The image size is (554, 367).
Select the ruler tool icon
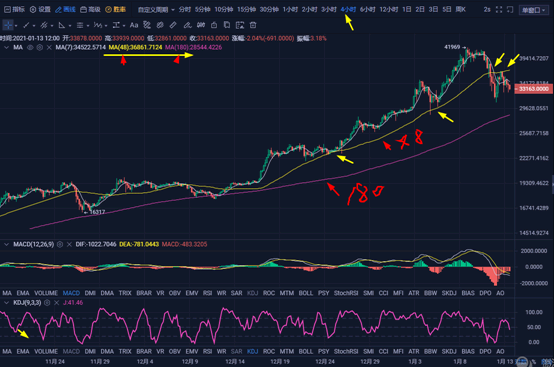point(173,25)
